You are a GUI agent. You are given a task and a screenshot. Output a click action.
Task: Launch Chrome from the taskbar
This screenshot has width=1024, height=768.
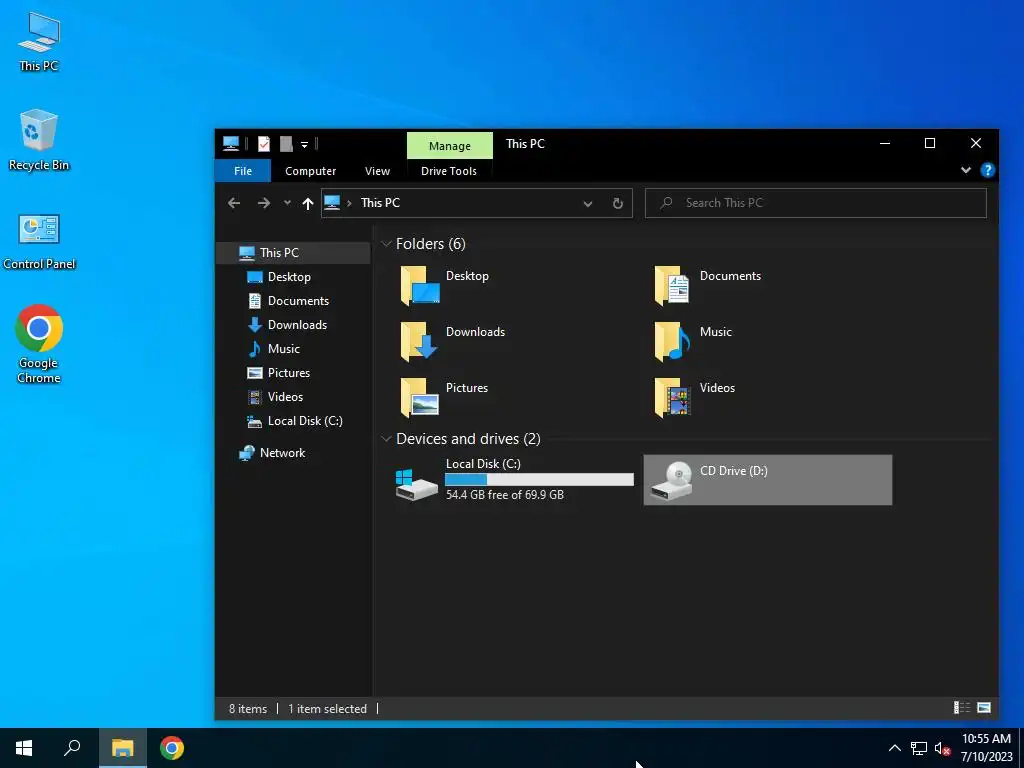tap(172, 748)
